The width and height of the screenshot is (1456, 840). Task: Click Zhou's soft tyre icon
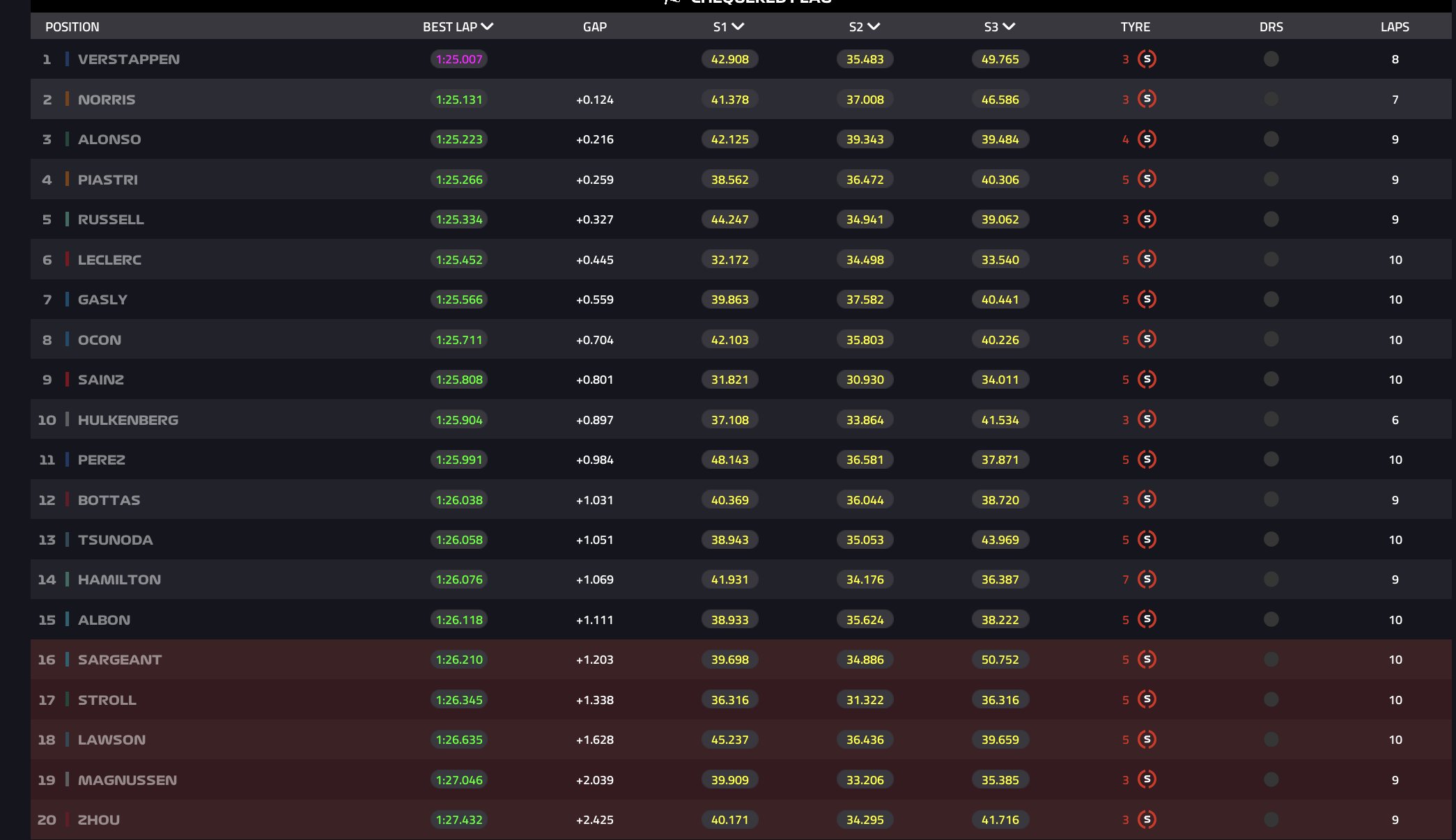tap(1147, 819)
